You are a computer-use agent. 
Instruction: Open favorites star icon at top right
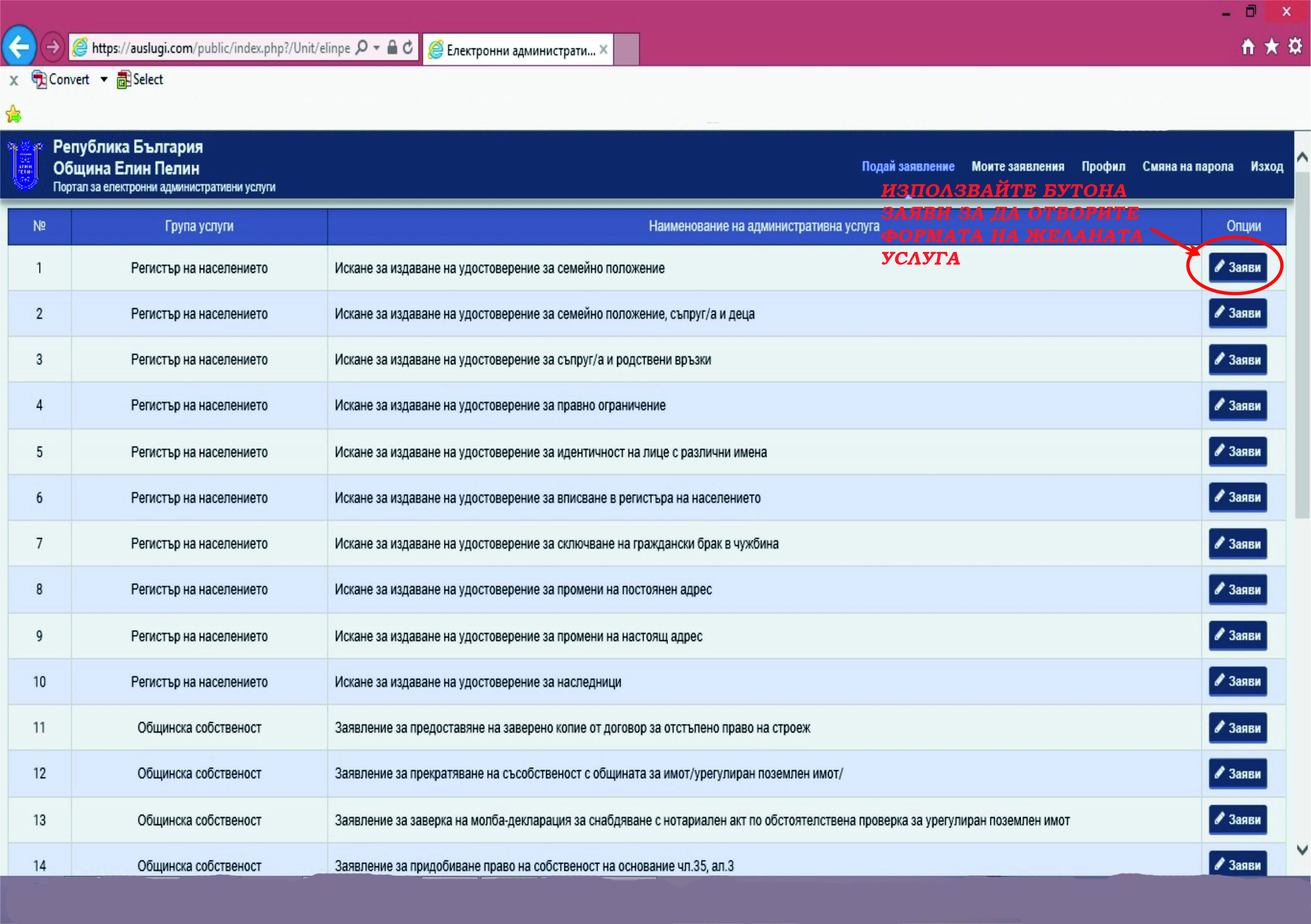click(1271, 46)
